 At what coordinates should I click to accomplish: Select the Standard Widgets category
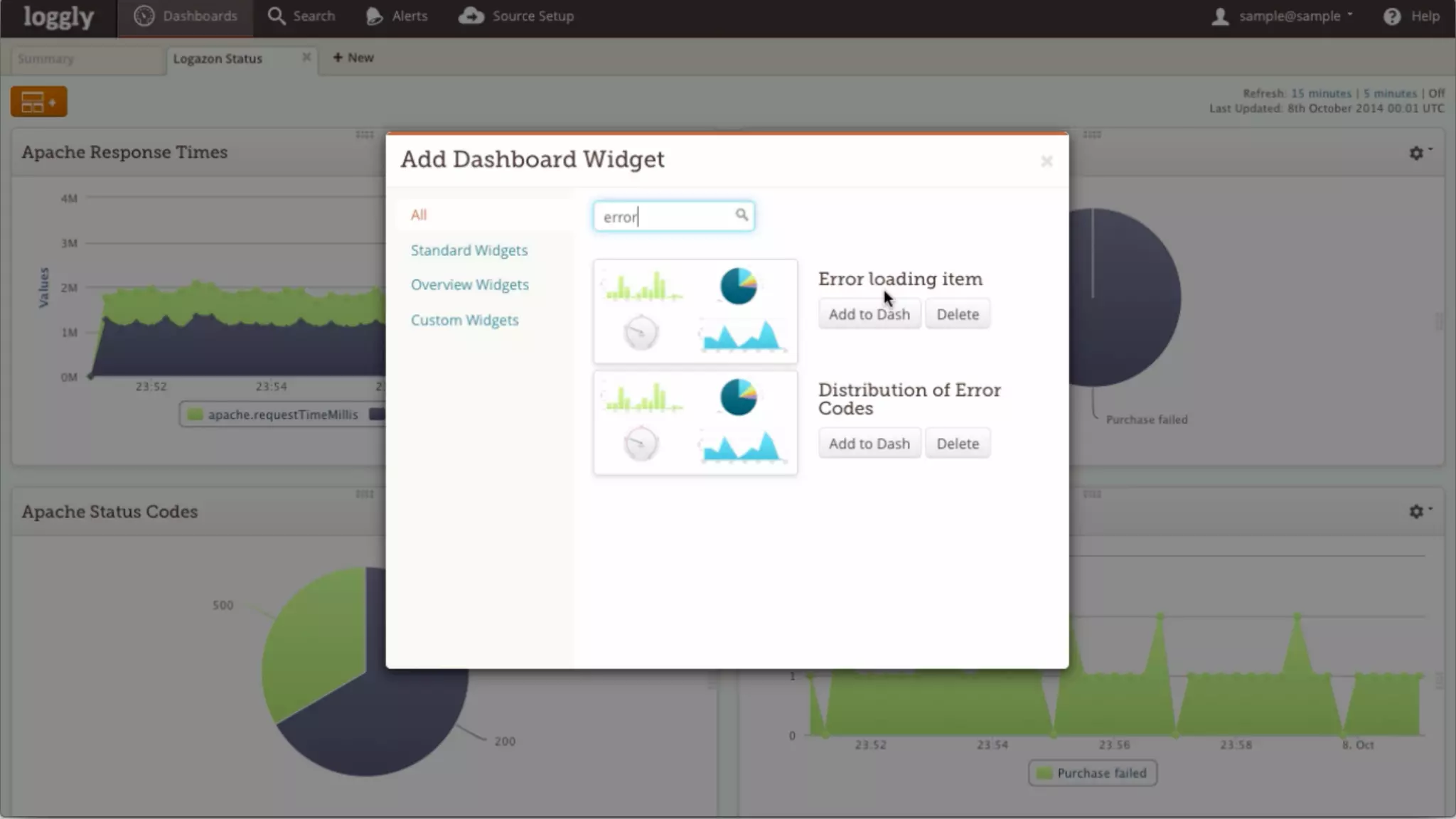(469, 250)
